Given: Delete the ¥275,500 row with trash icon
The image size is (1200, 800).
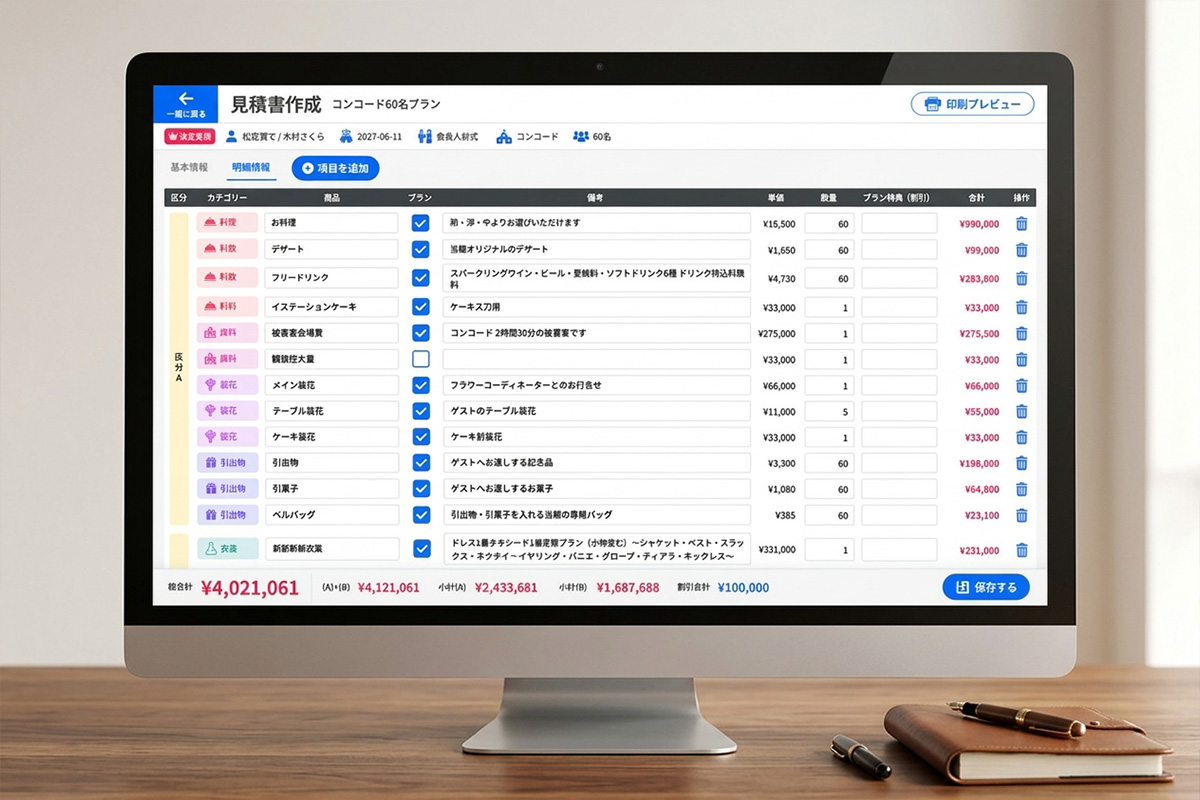Looking at the screenshot, I should pyautogui.click(x=1021, y=334).
